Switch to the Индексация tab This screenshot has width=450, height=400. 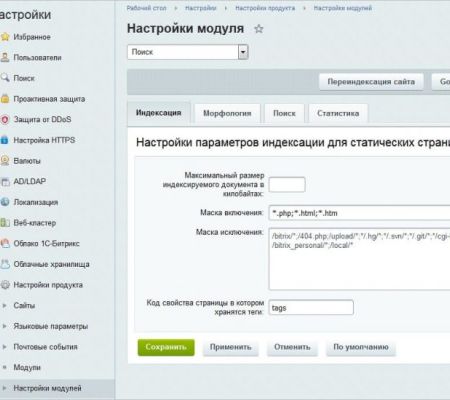pyautogui.click(x=159, y=113)
